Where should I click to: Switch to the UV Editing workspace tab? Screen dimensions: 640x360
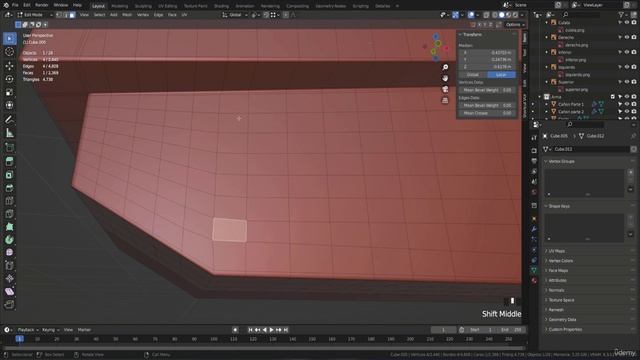(x=168, y=6)
